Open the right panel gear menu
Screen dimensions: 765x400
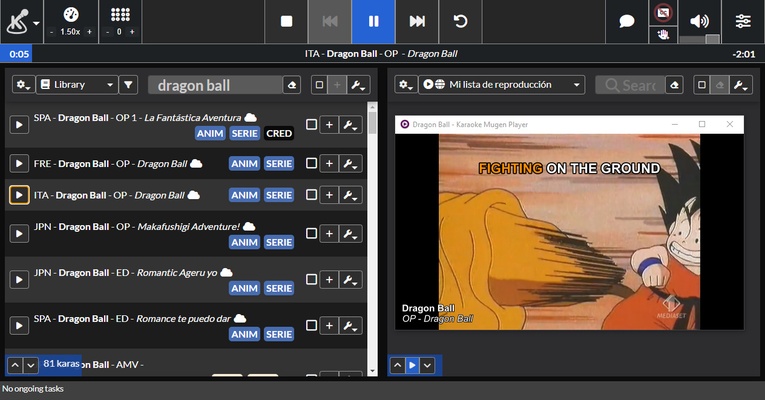[x=406, y=85]
